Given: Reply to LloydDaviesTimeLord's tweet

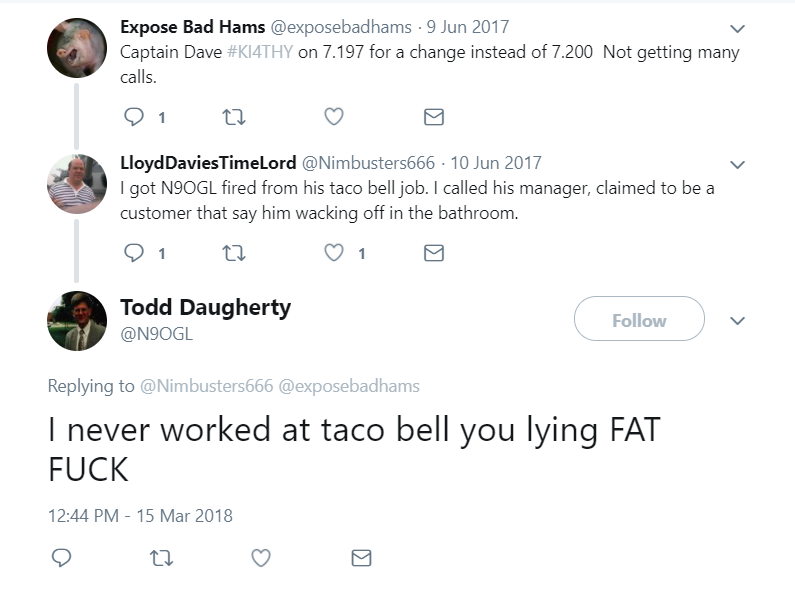Looking at the screenshot, I should (x=133, y=253).
